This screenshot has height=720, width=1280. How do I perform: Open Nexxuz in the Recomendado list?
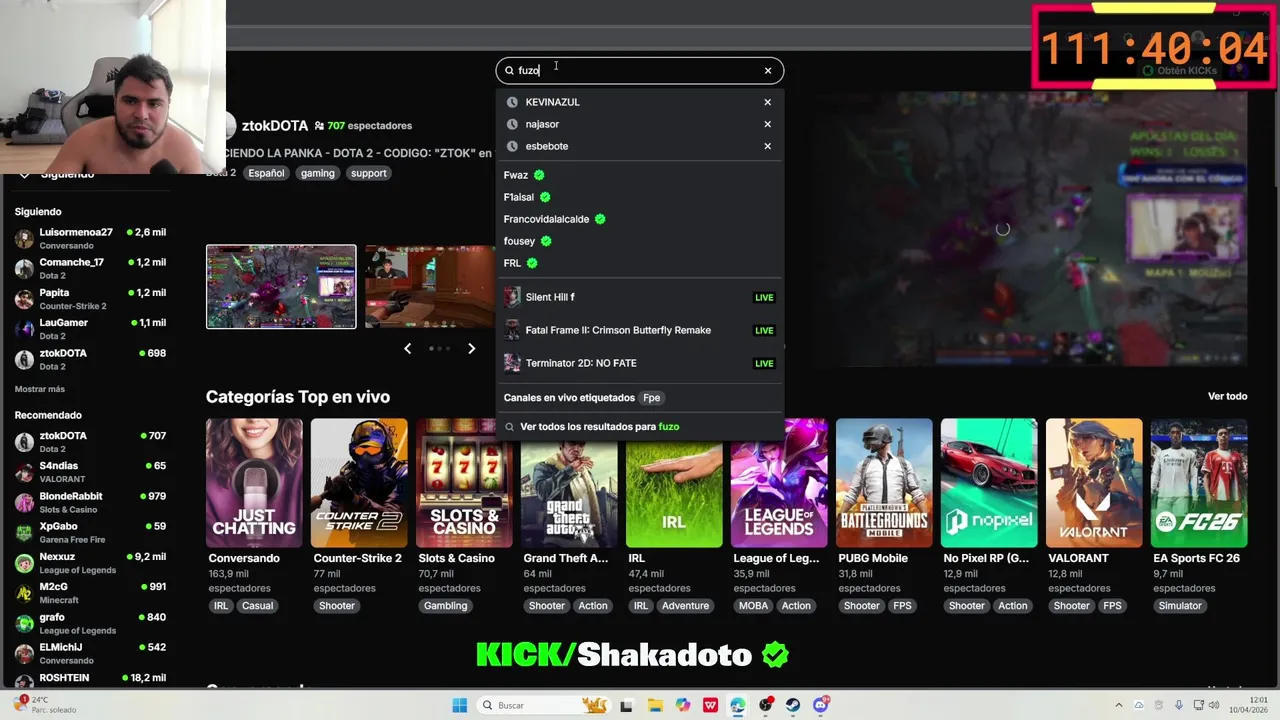(91, 562)
